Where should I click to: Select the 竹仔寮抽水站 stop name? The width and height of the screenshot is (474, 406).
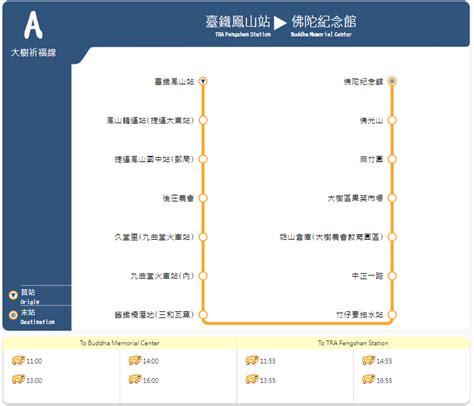(x=360, y=315)
